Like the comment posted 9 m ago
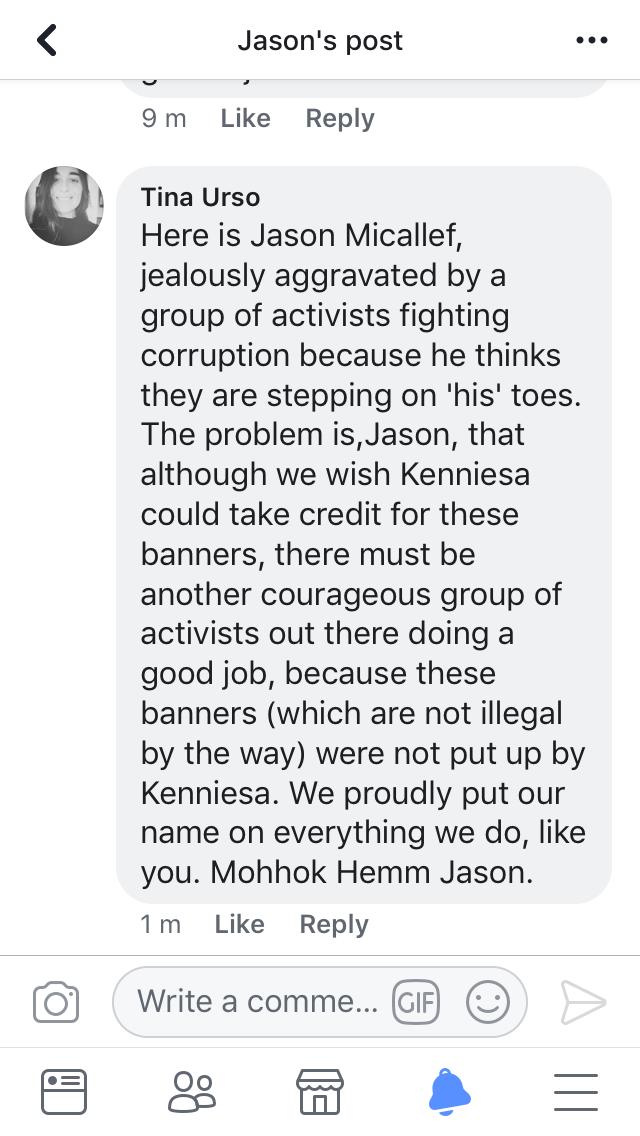 tap(245, 118)
